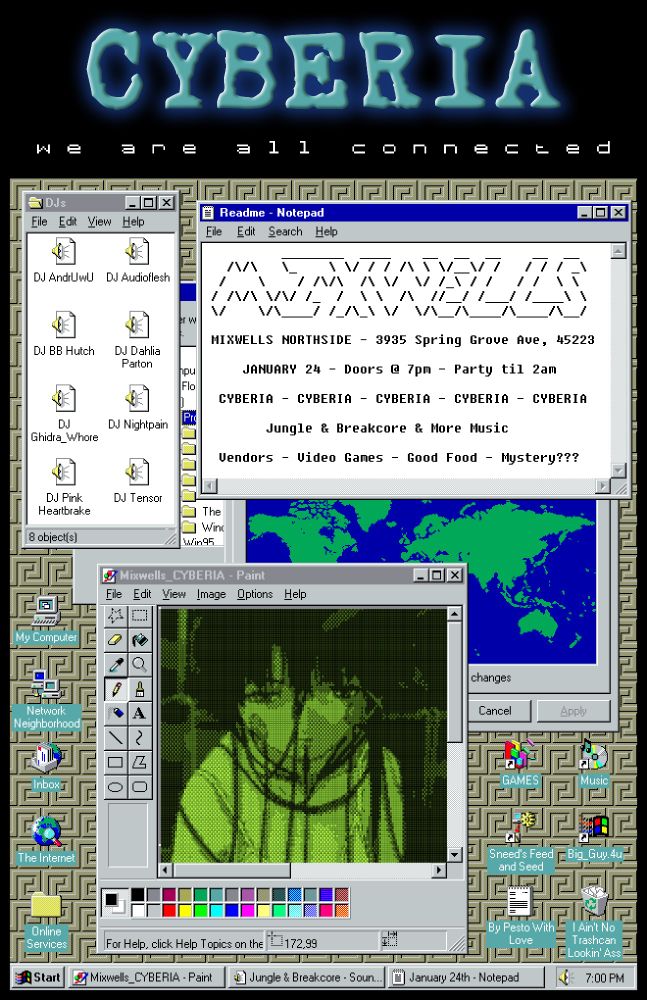
Task: Open the DJ Audioflesh sound file
Action: [138, 260]
